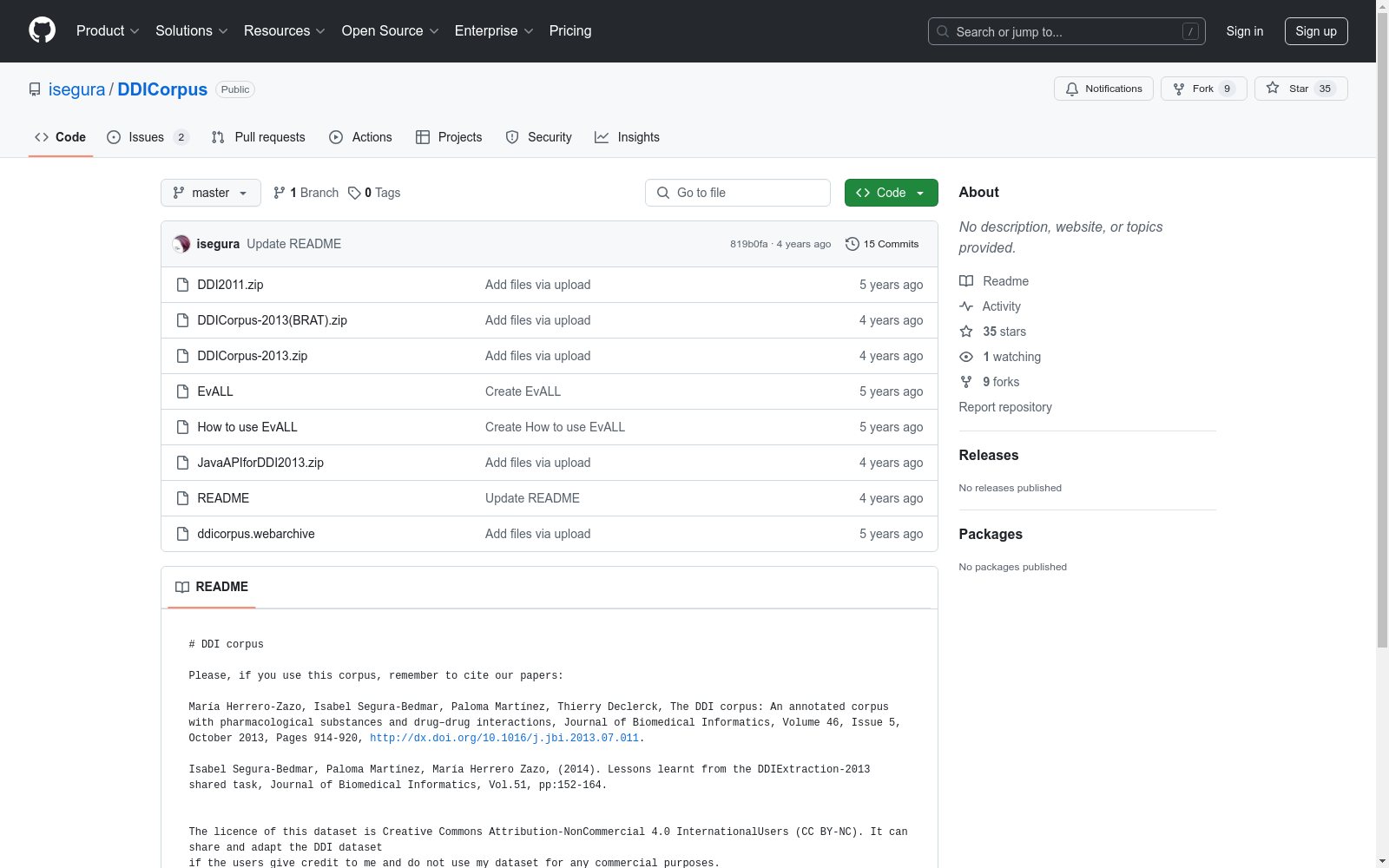Click the star icon beside 35 stars
The image size is (1389, 868).
[x=966, y=332]
